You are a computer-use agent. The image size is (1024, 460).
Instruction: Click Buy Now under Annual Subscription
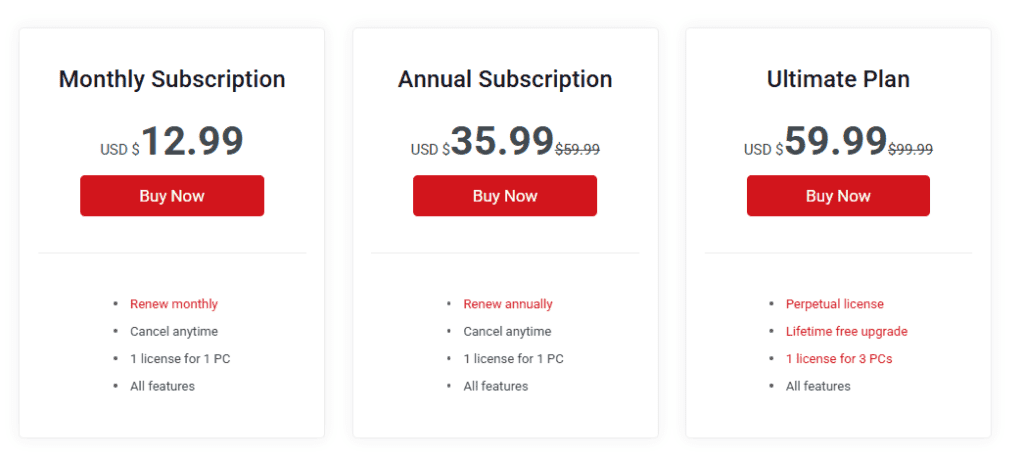[505, 196]
